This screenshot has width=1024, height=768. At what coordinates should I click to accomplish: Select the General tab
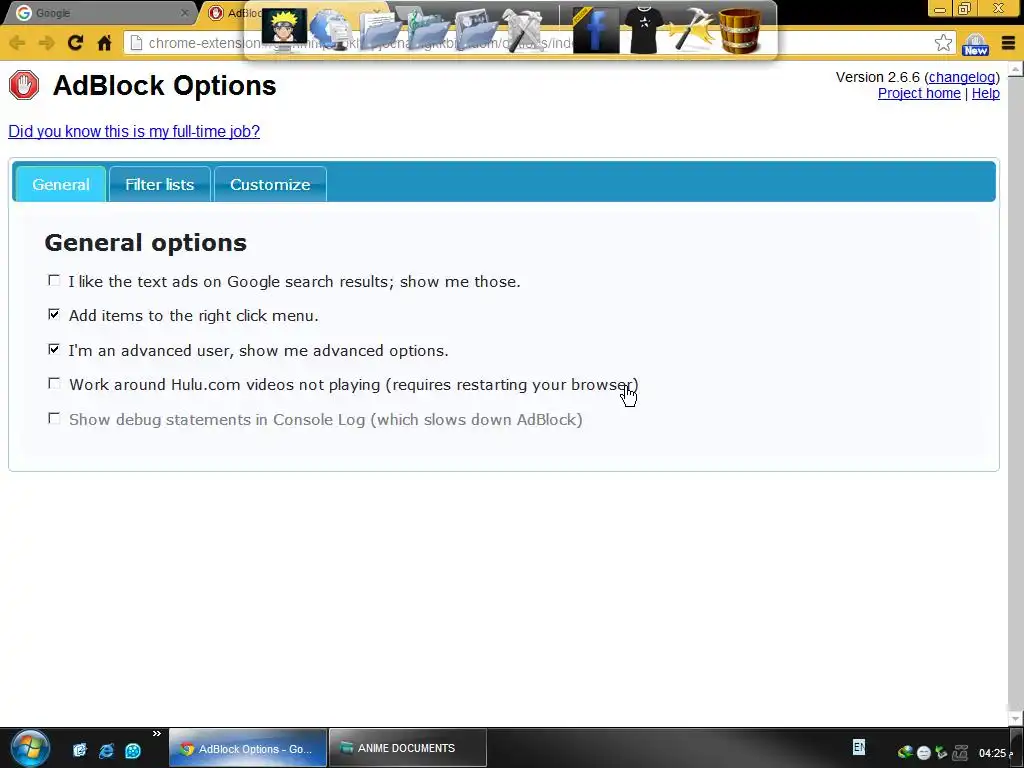pos(61,184)
